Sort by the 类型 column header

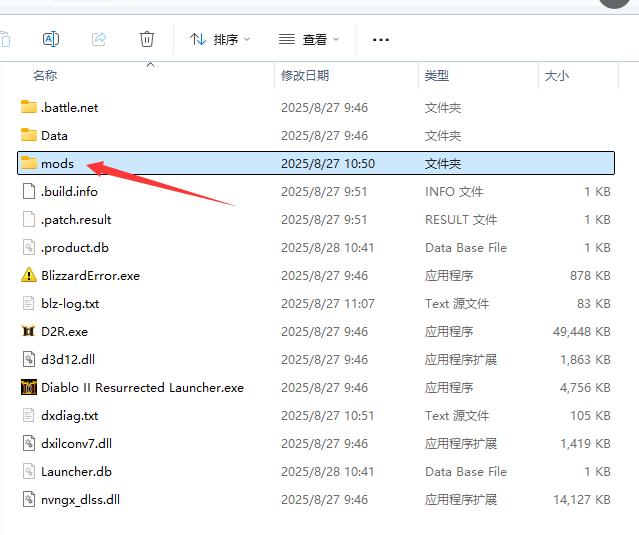click(x=437, y=76)
